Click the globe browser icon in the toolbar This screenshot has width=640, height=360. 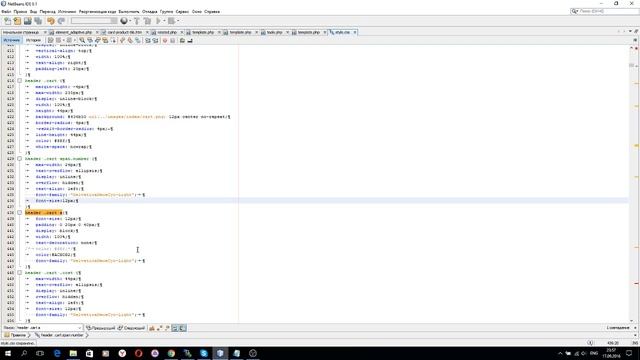124,21
